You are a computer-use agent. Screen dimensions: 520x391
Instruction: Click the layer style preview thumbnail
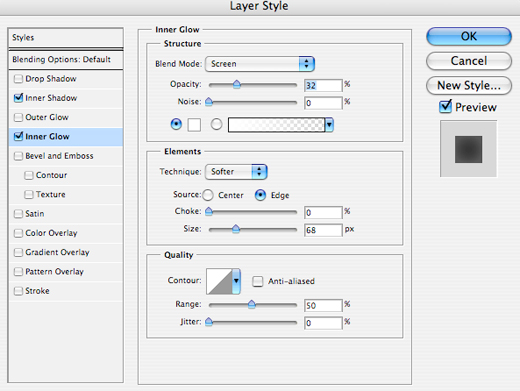point(468,149)
